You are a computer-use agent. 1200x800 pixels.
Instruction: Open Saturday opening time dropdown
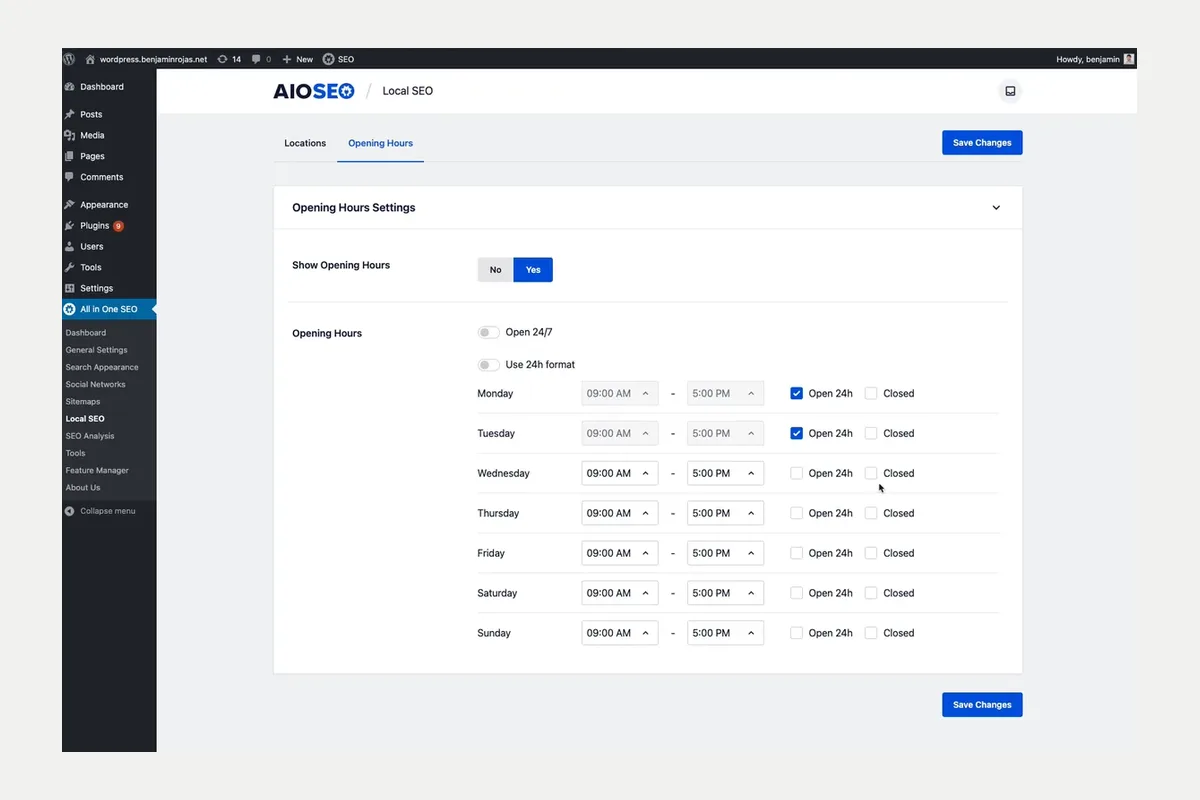pos(620,593)
